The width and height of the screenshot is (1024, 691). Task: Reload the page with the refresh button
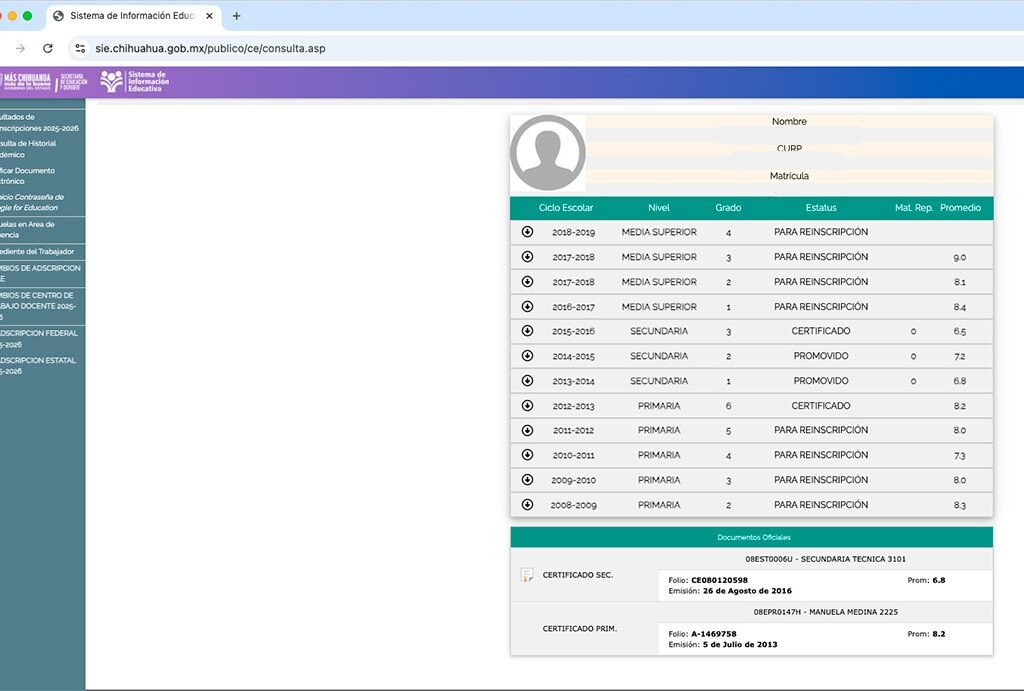pos(47,48)
